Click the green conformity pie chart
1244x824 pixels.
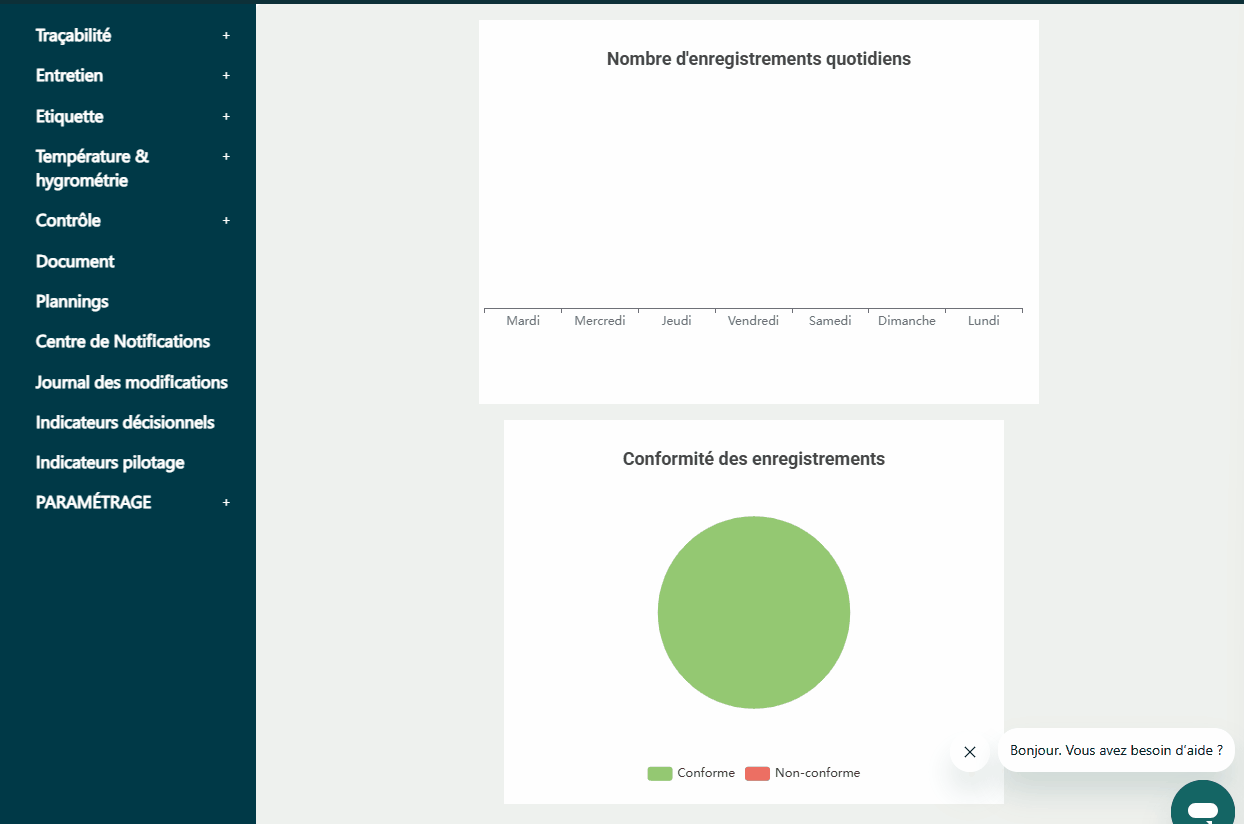[753, 612]
